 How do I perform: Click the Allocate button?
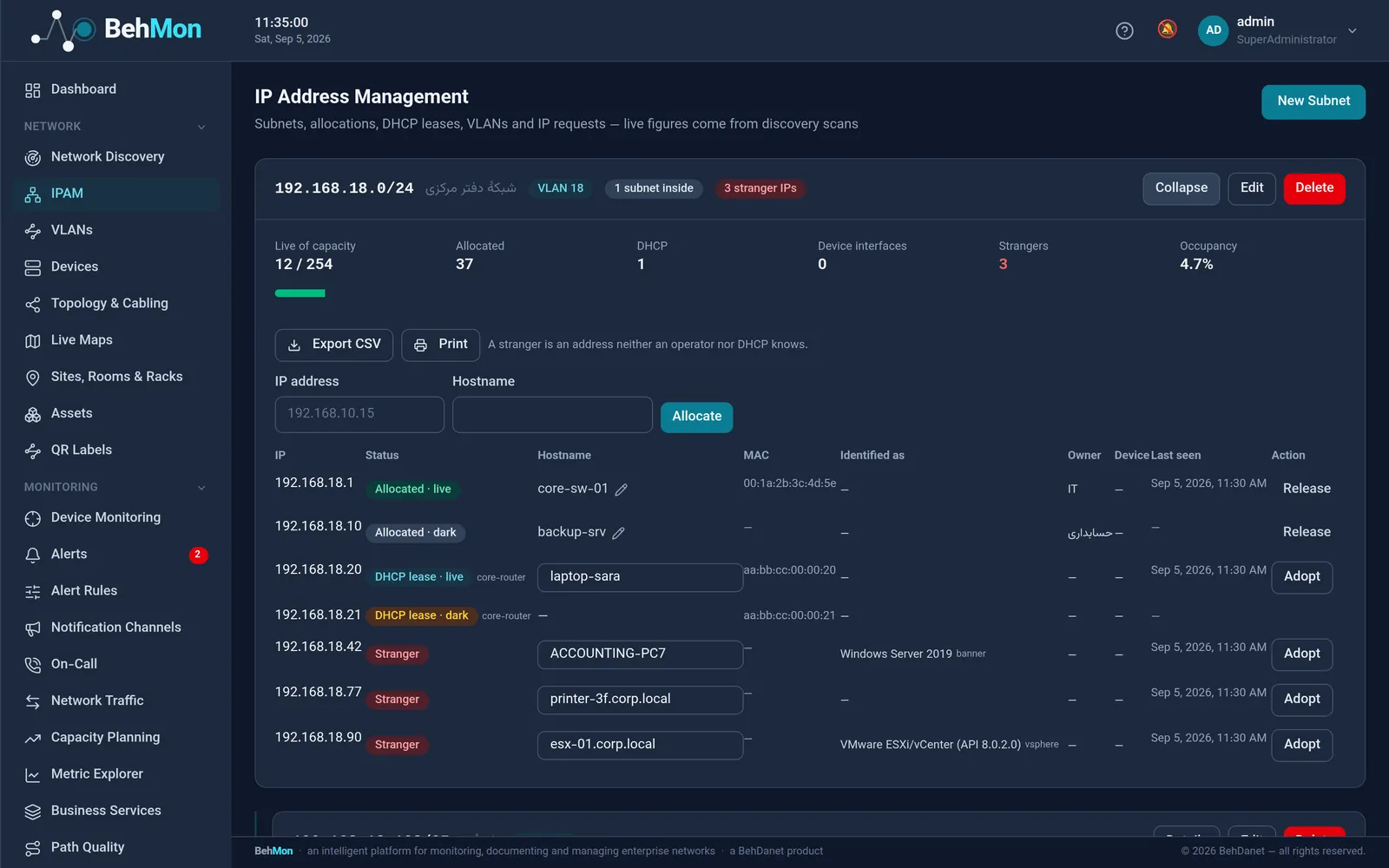click(x=696, y=417)
